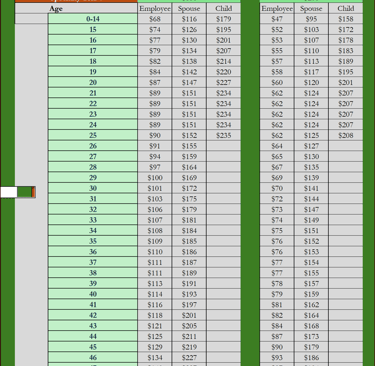The height and width of the screenshot is (366, 375).
Task: Click the $197 spouse rate at age 41
Action: click(x=189, y=305)
